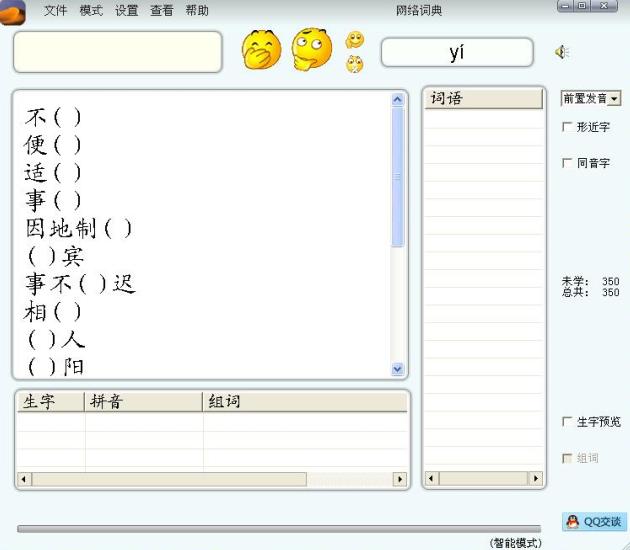Click the 拼音 column header
The width and height of the screenshot is (630, 550).
tap(143, 401)
